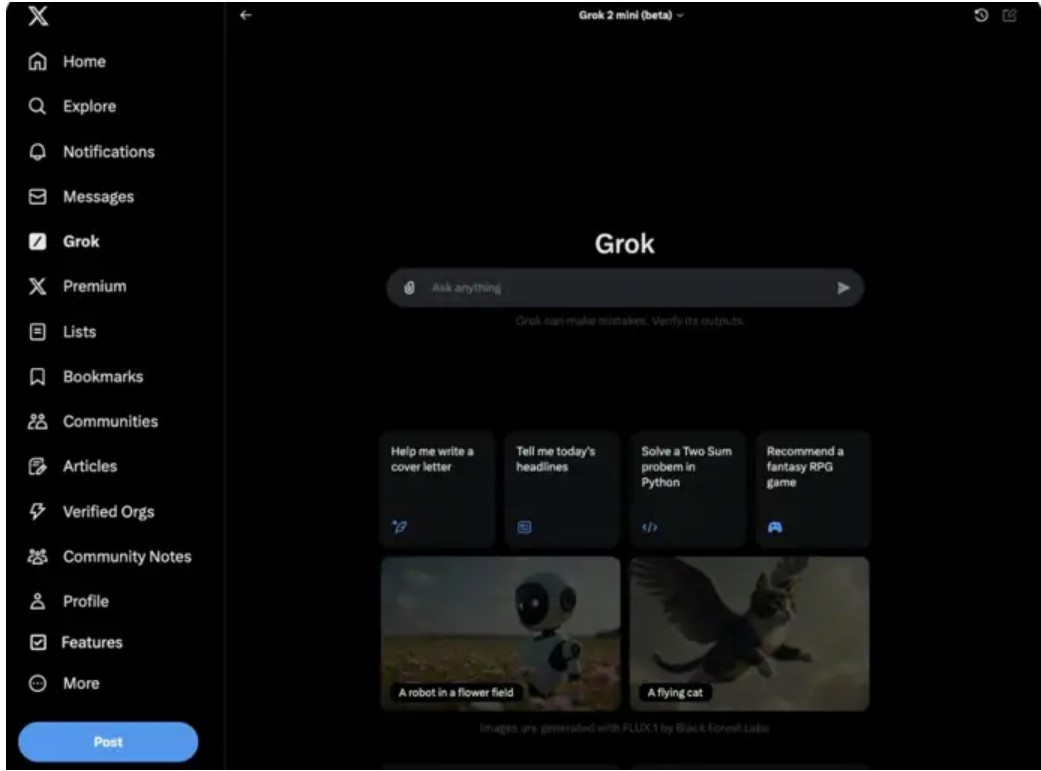Choose 'Recommend a fantasy RPG game' suggestion
The width and height of the screenshot is (1041, 771).
(x=813, y=489)
